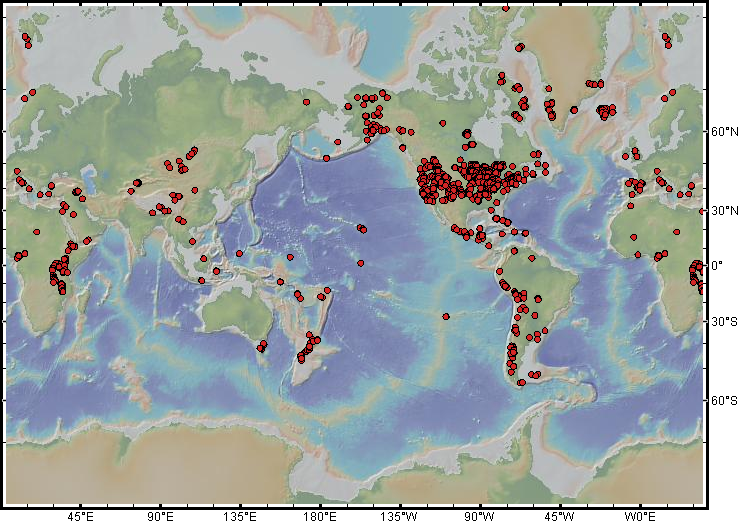
Task: Select the red marker on the central Pacific equator
Action: pyautogui.click(x=361, y=263)
